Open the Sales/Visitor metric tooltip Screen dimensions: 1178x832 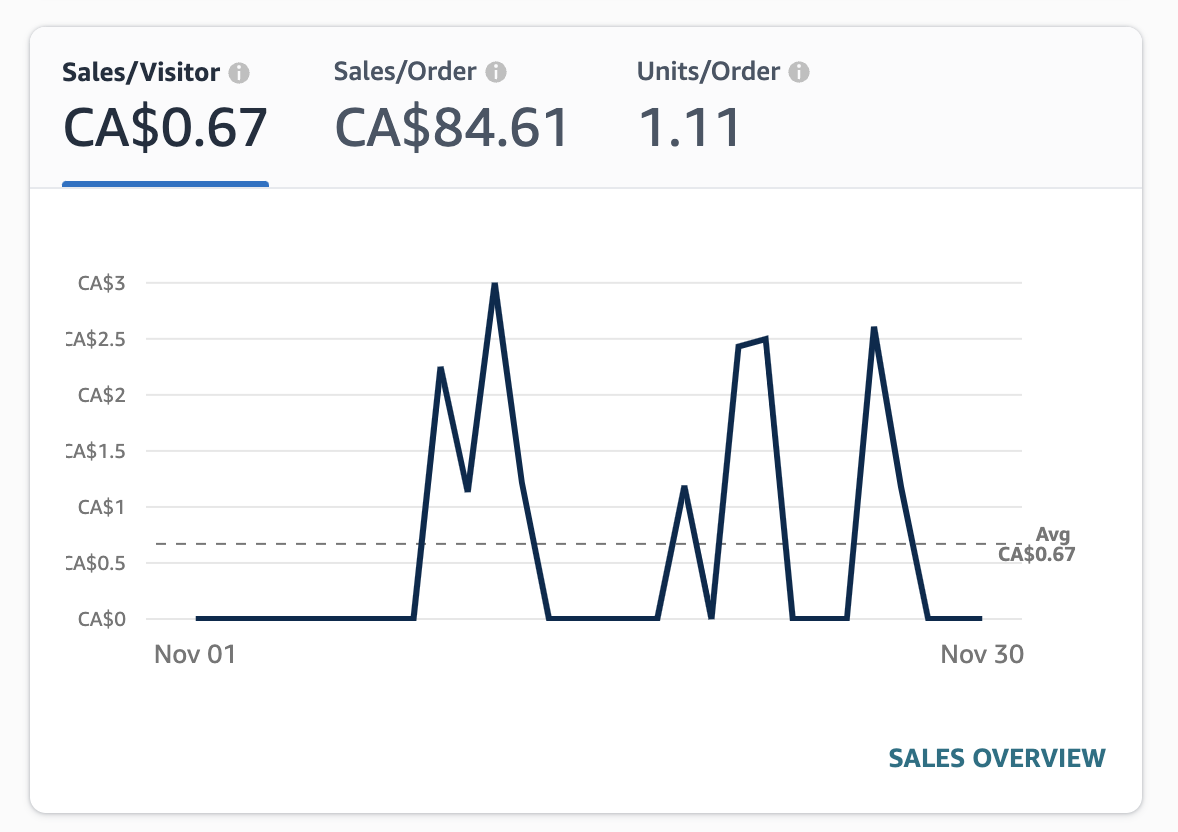coord(240,71)
